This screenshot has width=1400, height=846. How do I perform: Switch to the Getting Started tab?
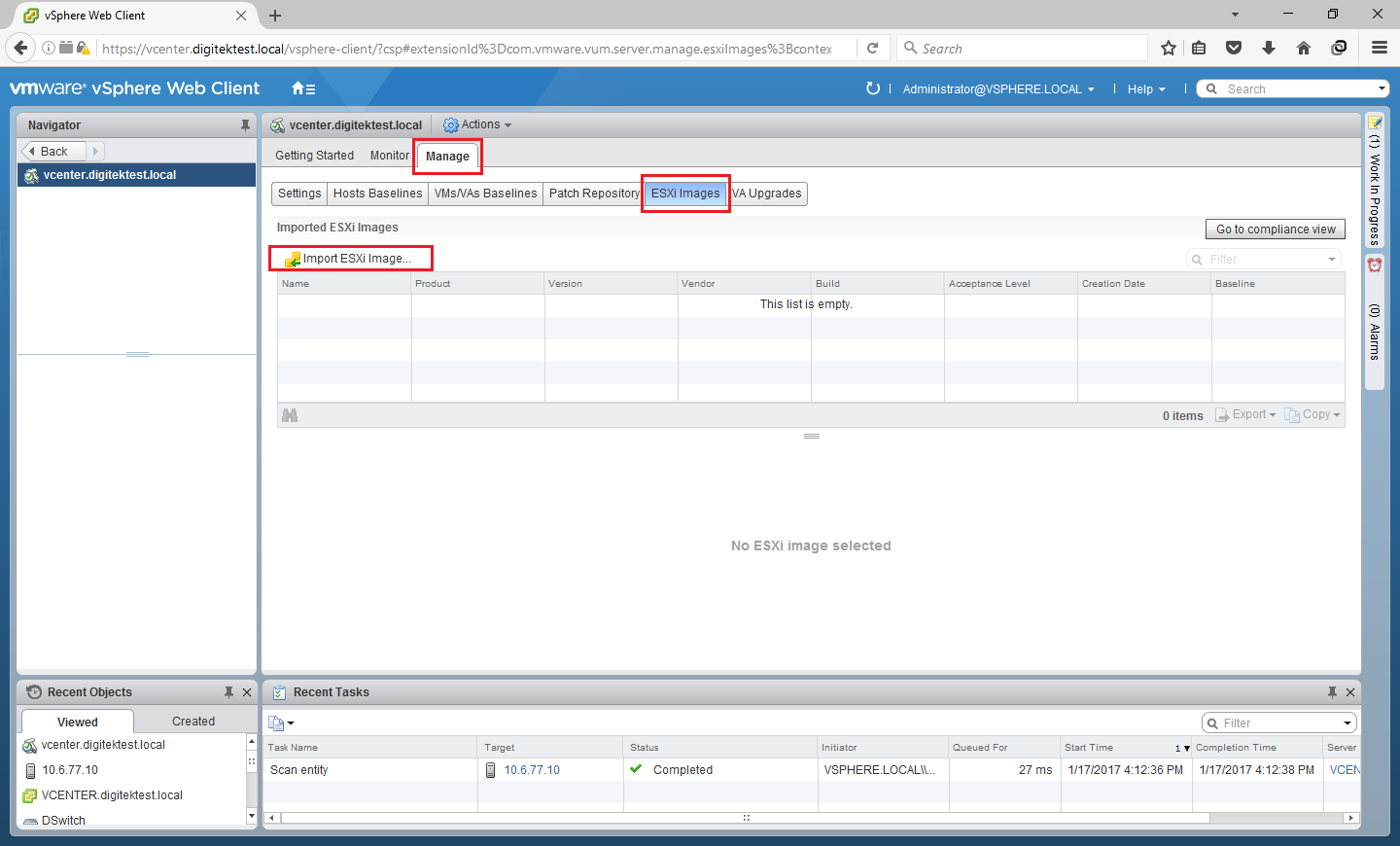pos(314,156)
